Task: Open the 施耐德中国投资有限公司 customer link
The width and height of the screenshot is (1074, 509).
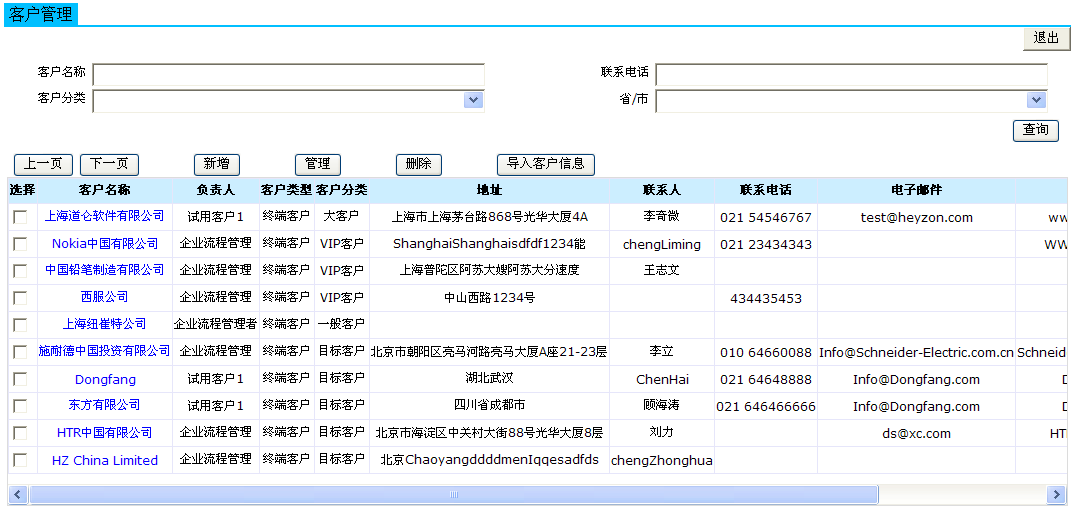Action: [x=105, y=351]
